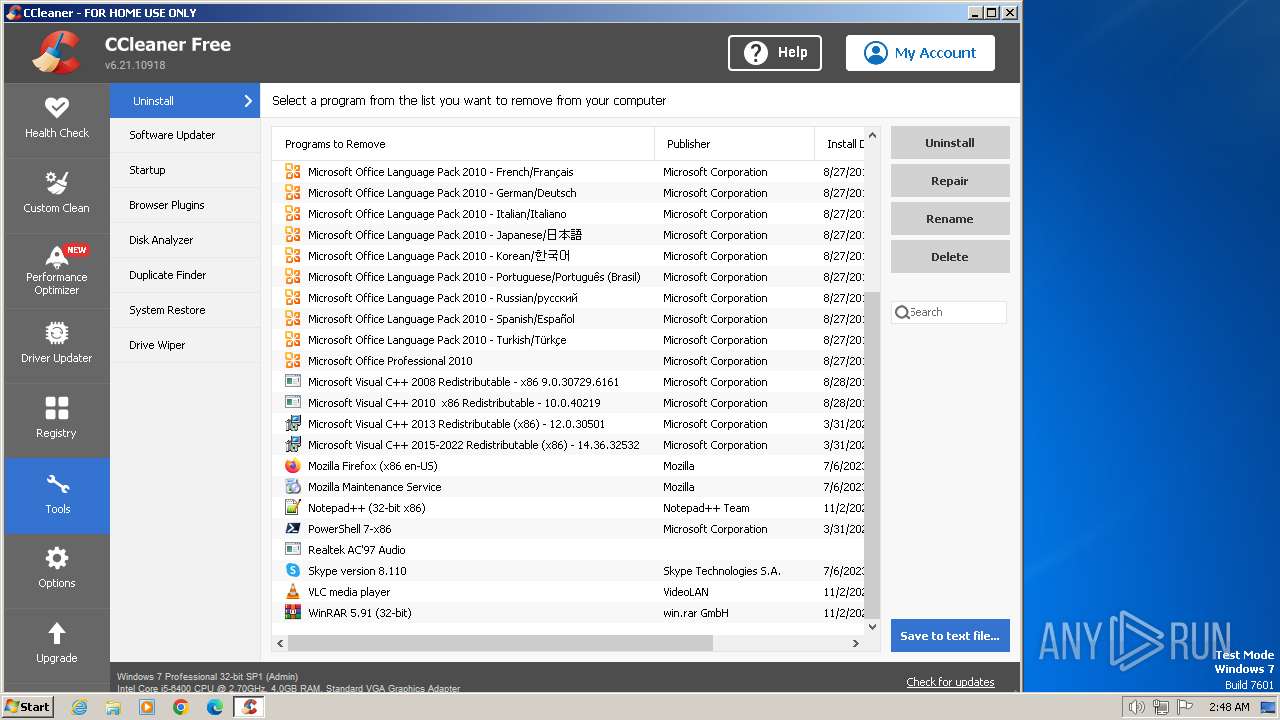Image resolution: width=1280 pixels, height=720 pixels.
Task: Click the vertical scrollbar down arrow
Action: point(872,627)
